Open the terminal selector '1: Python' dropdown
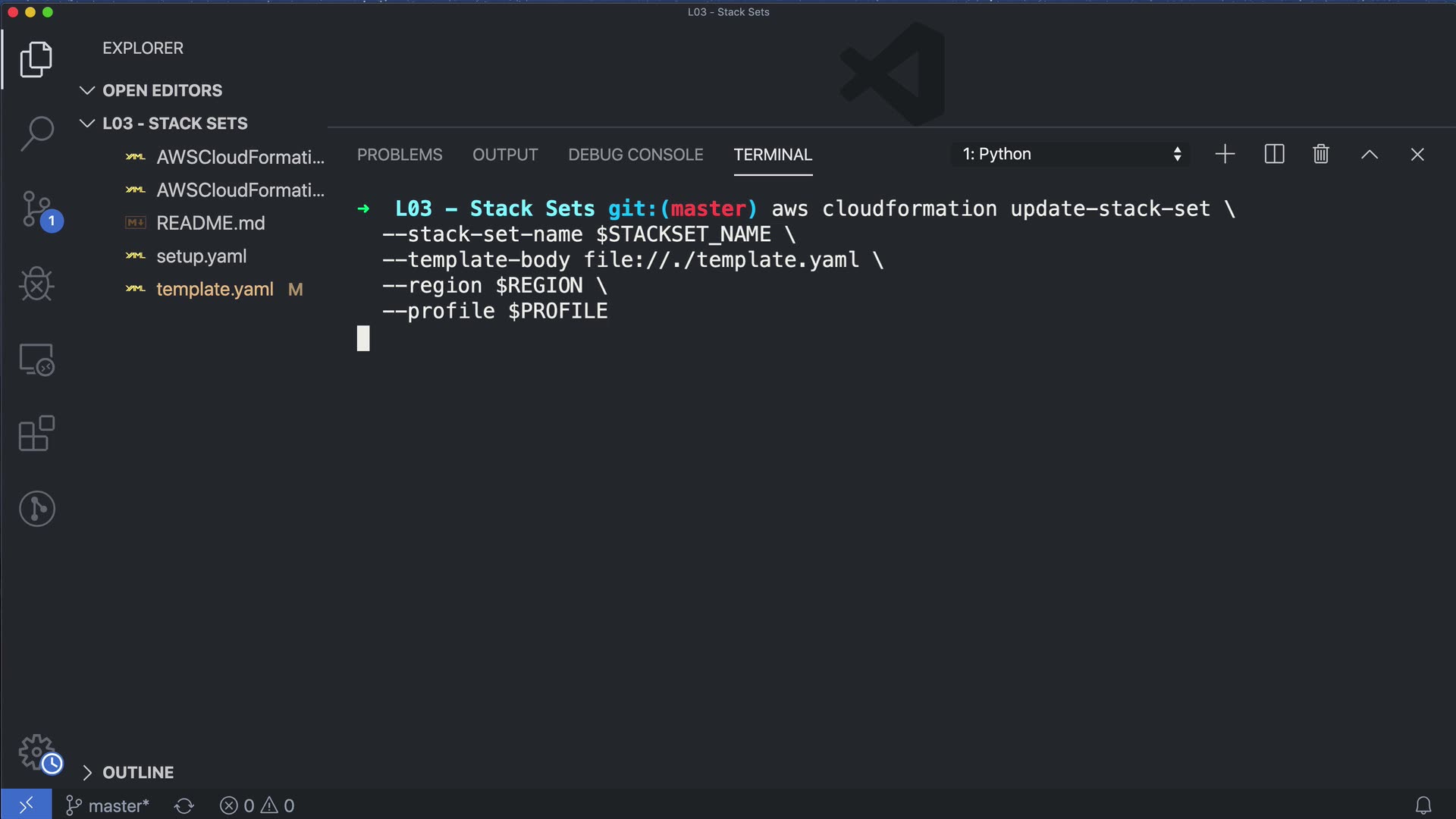Image resolution: width=1456 pixels, height=819 pixels. [x=1070, y=155]
